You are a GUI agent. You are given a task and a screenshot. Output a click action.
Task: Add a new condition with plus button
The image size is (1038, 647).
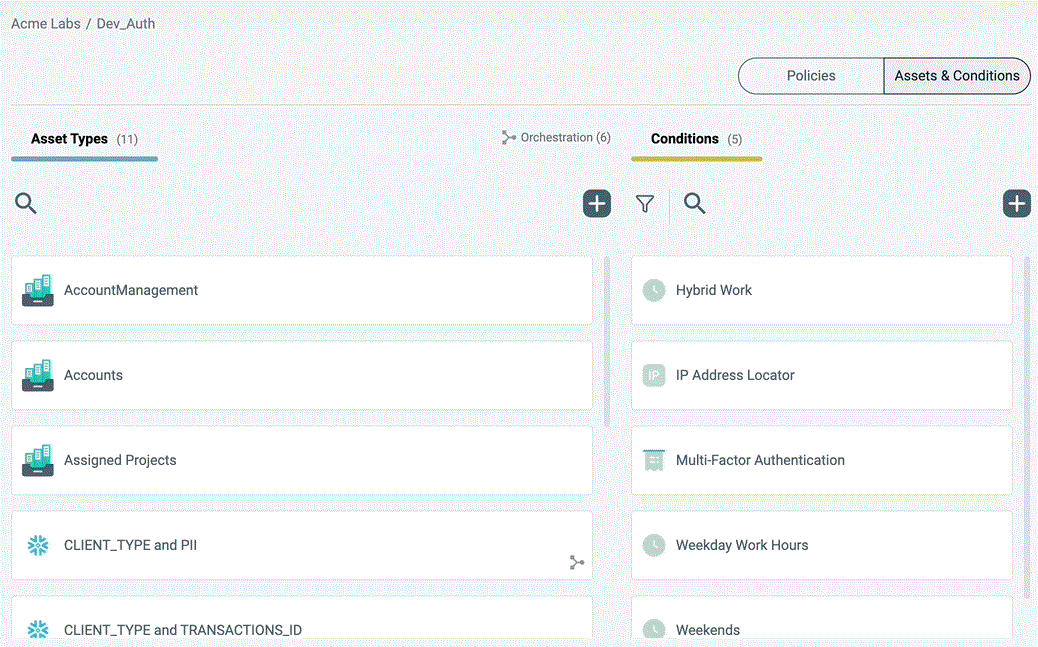point(1016,204)
